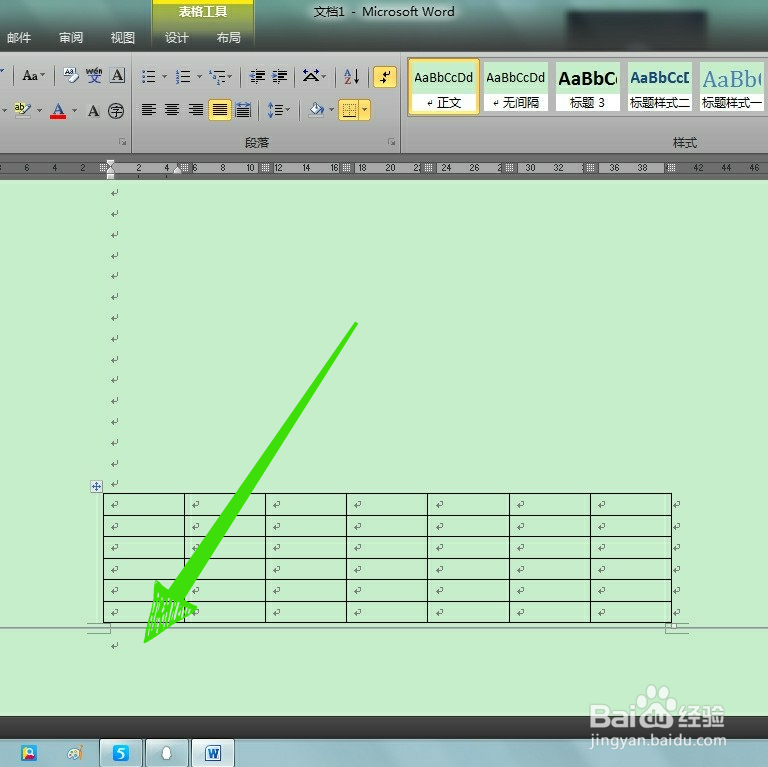Apply numbered list formatting
Image resolution: width=768 pixels, height=767 pixels.
183,76
